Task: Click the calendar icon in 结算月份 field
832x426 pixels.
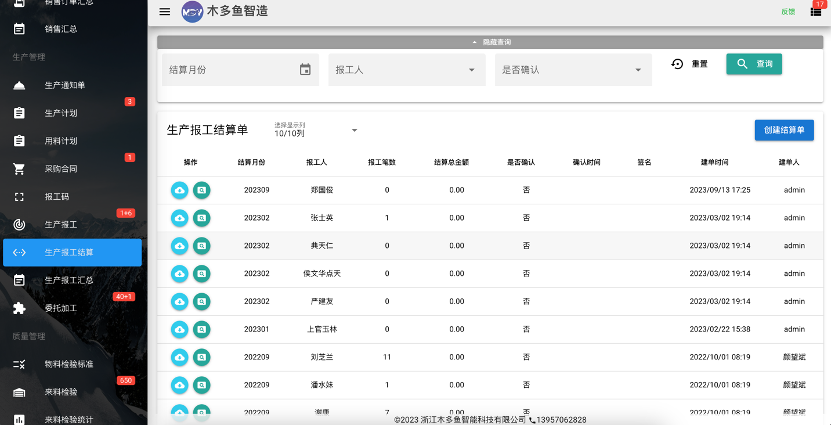Action: [305, 69]
